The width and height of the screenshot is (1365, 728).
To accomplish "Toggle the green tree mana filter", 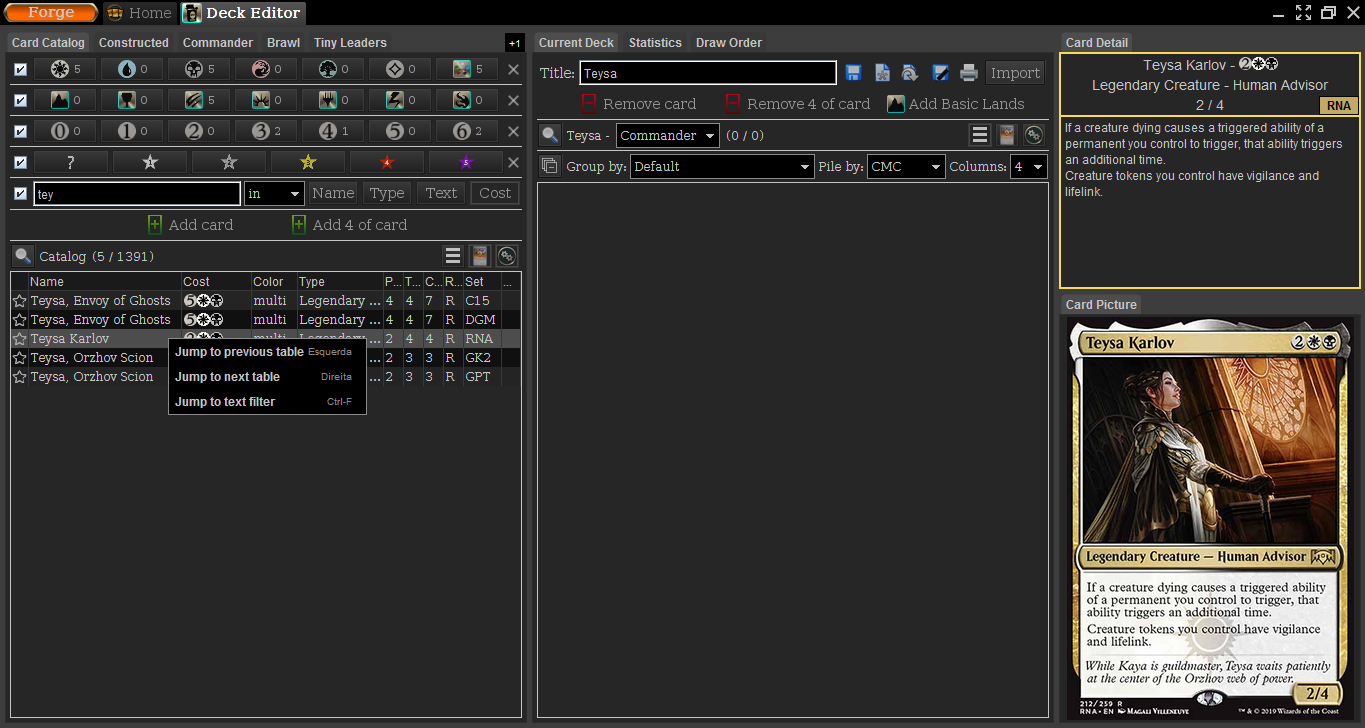I will (332, 69).
